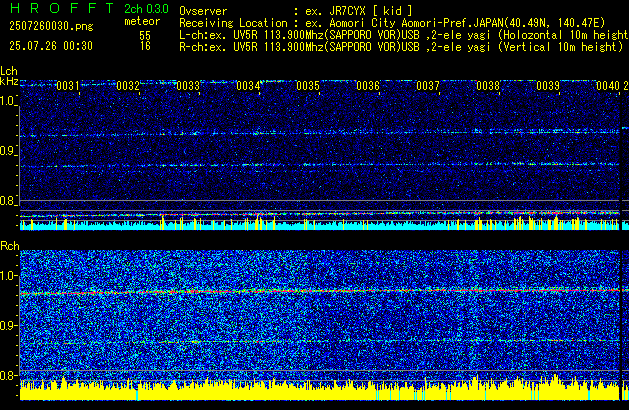Click the date stamp 25.07.26 00:30

click(x=51, y=46)
